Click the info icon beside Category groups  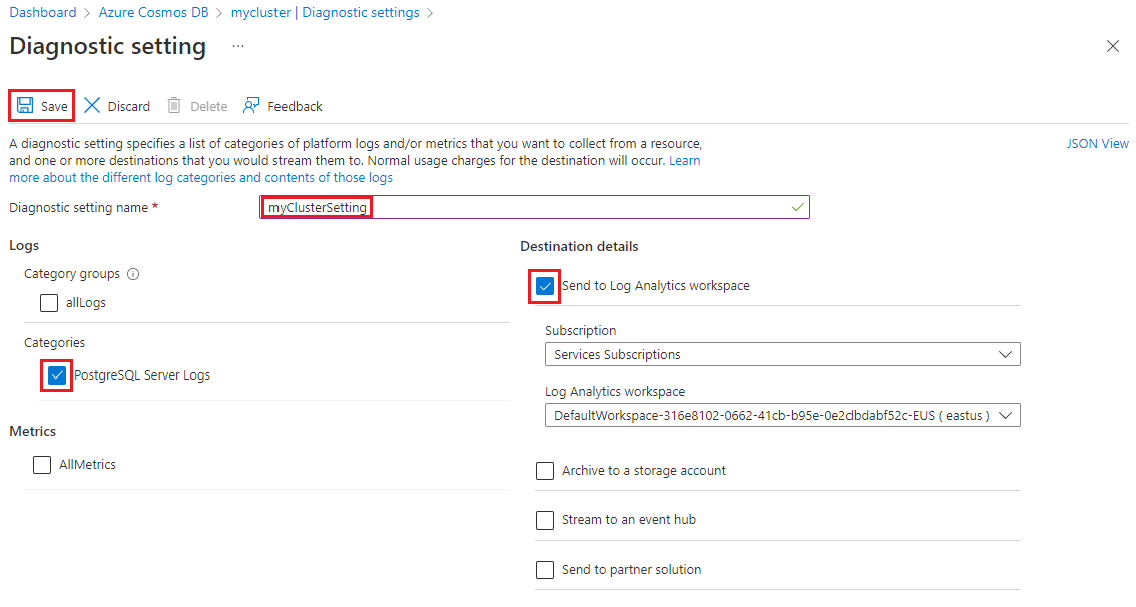[133, 273]
